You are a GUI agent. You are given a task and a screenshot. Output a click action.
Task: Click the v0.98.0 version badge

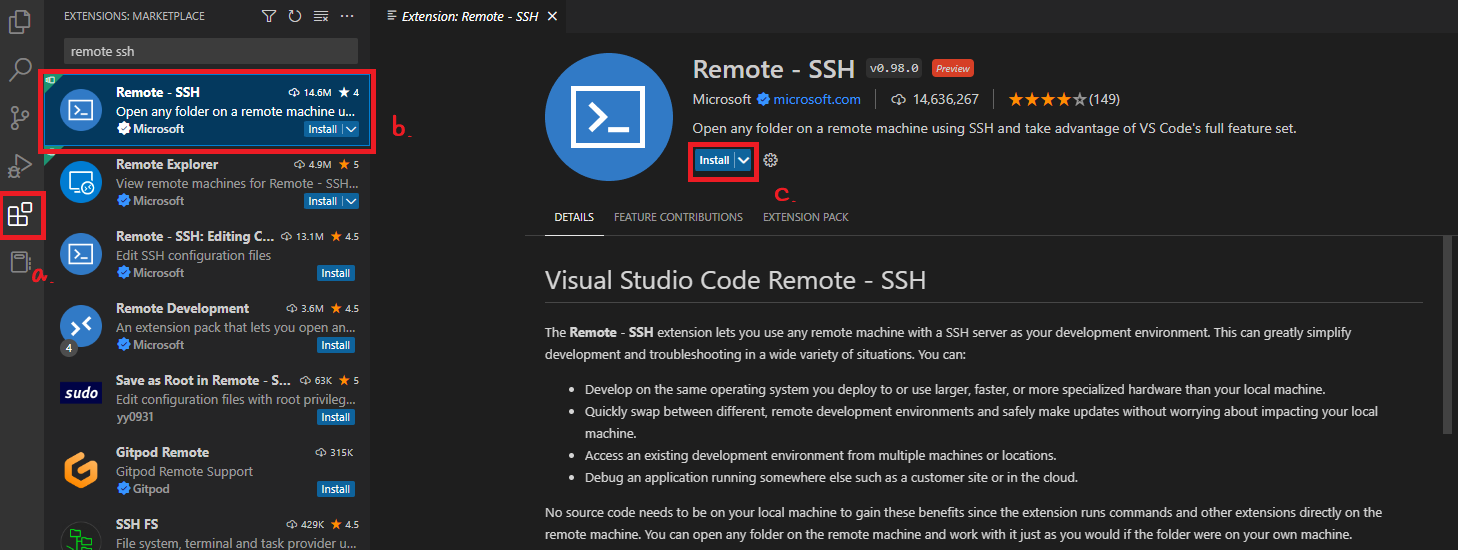click(x=895, y=69)
